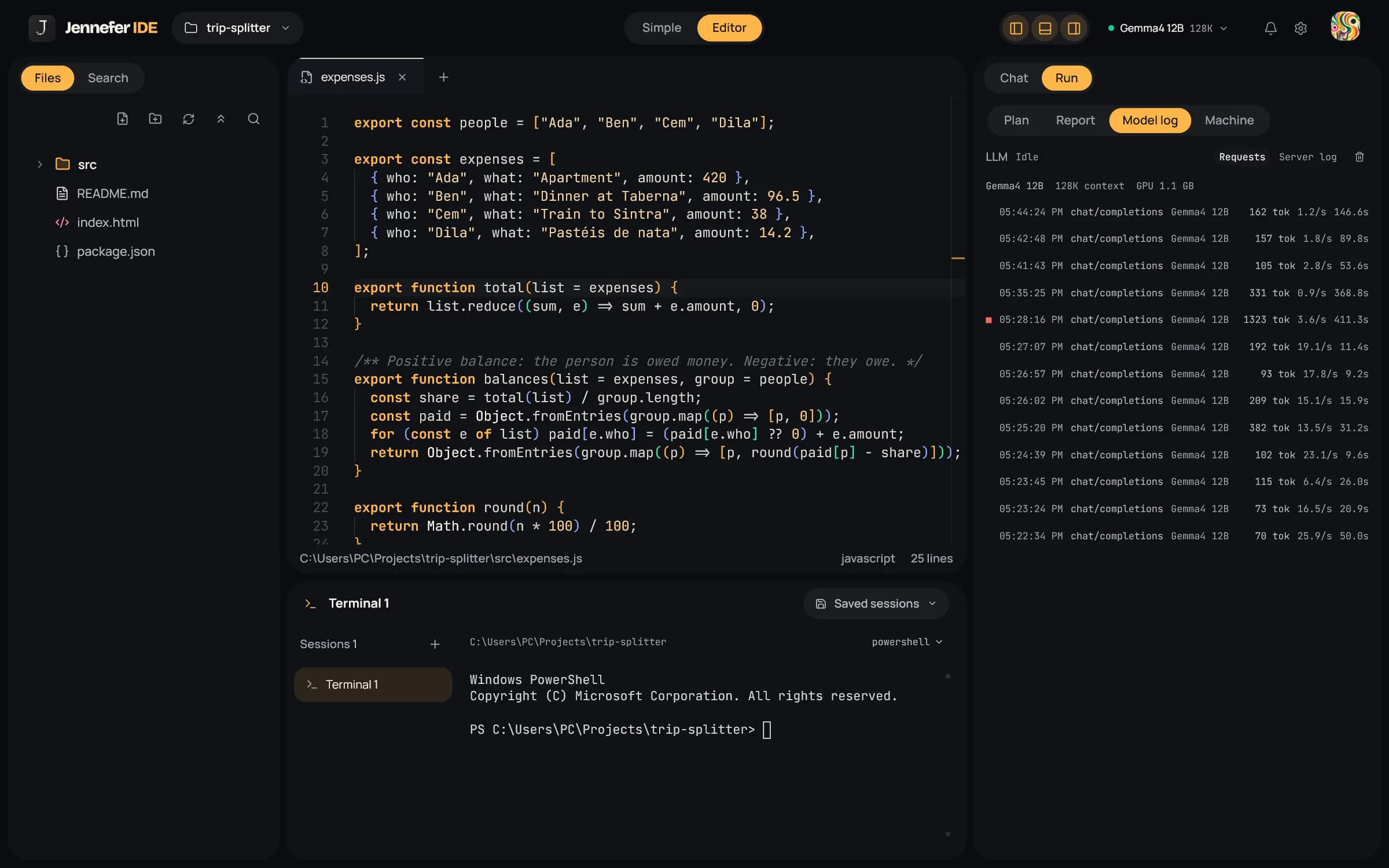Viewport: 1389px width, 868px height.
Task: Add a new terminal session
Action: pyautogui.click(x=435, y=644)
